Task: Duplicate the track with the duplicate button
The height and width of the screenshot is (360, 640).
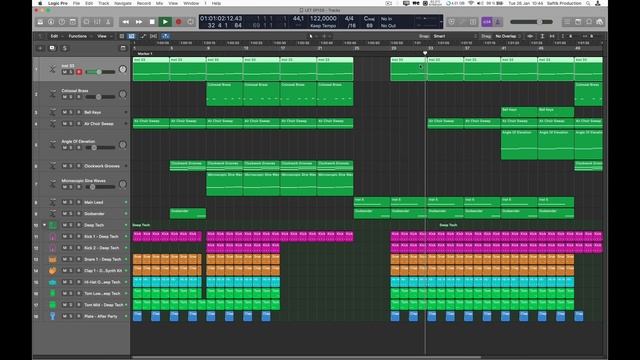Action: (x=52, y=48)
